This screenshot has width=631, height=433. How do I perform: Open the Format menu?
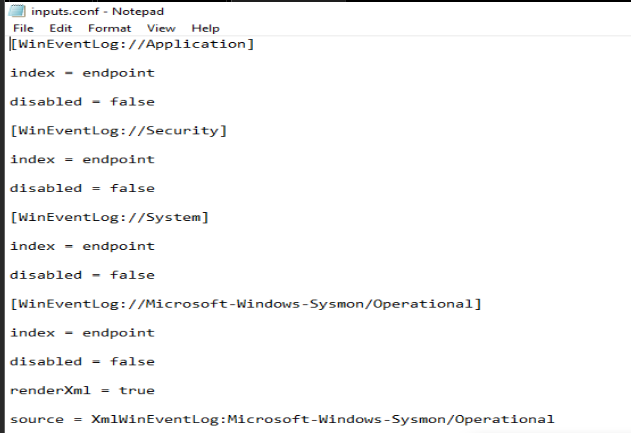coord(109,28)
